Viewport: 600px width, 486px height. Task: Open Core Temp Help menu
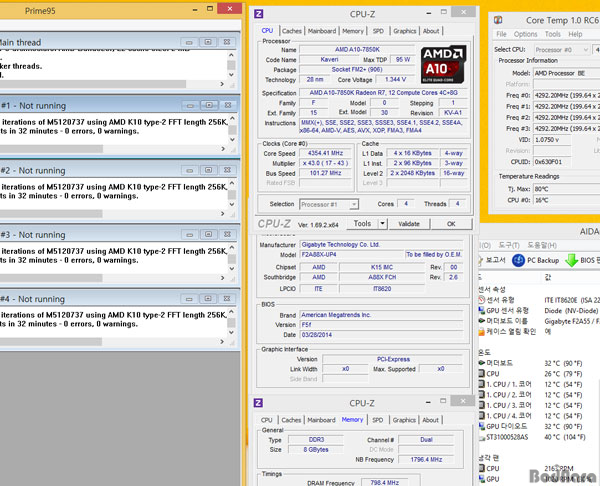pos(575,34)
